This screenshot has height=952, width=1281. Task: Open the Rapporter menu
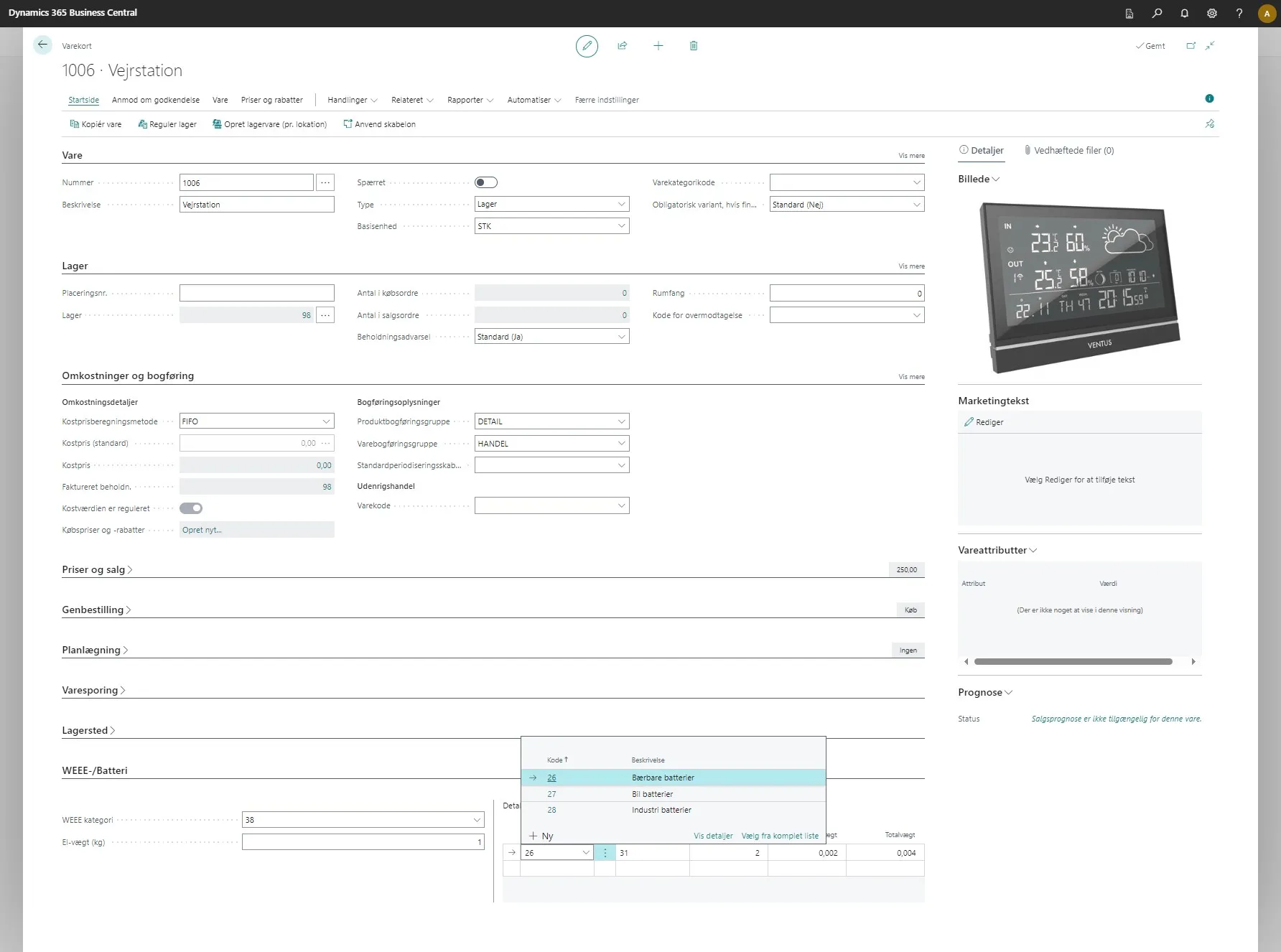click(470, 100)
